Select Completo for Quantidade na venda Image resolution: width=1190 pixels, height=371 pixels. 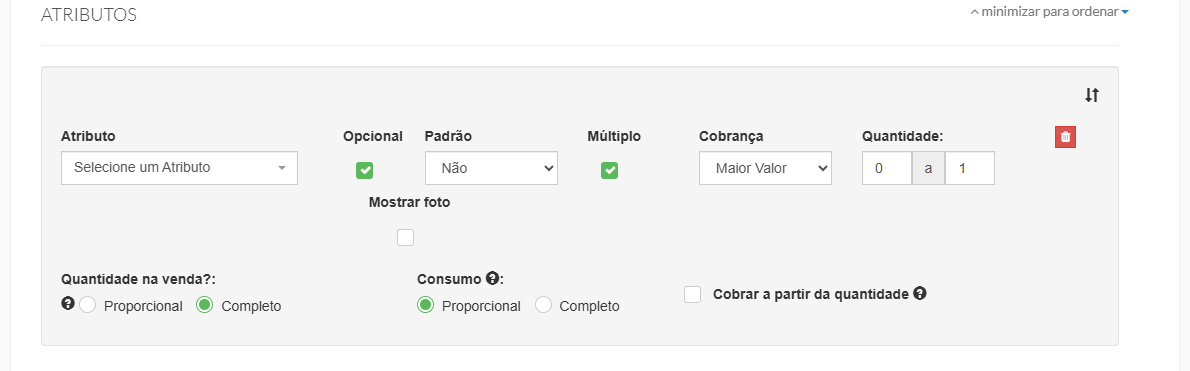tap(204, 305)
